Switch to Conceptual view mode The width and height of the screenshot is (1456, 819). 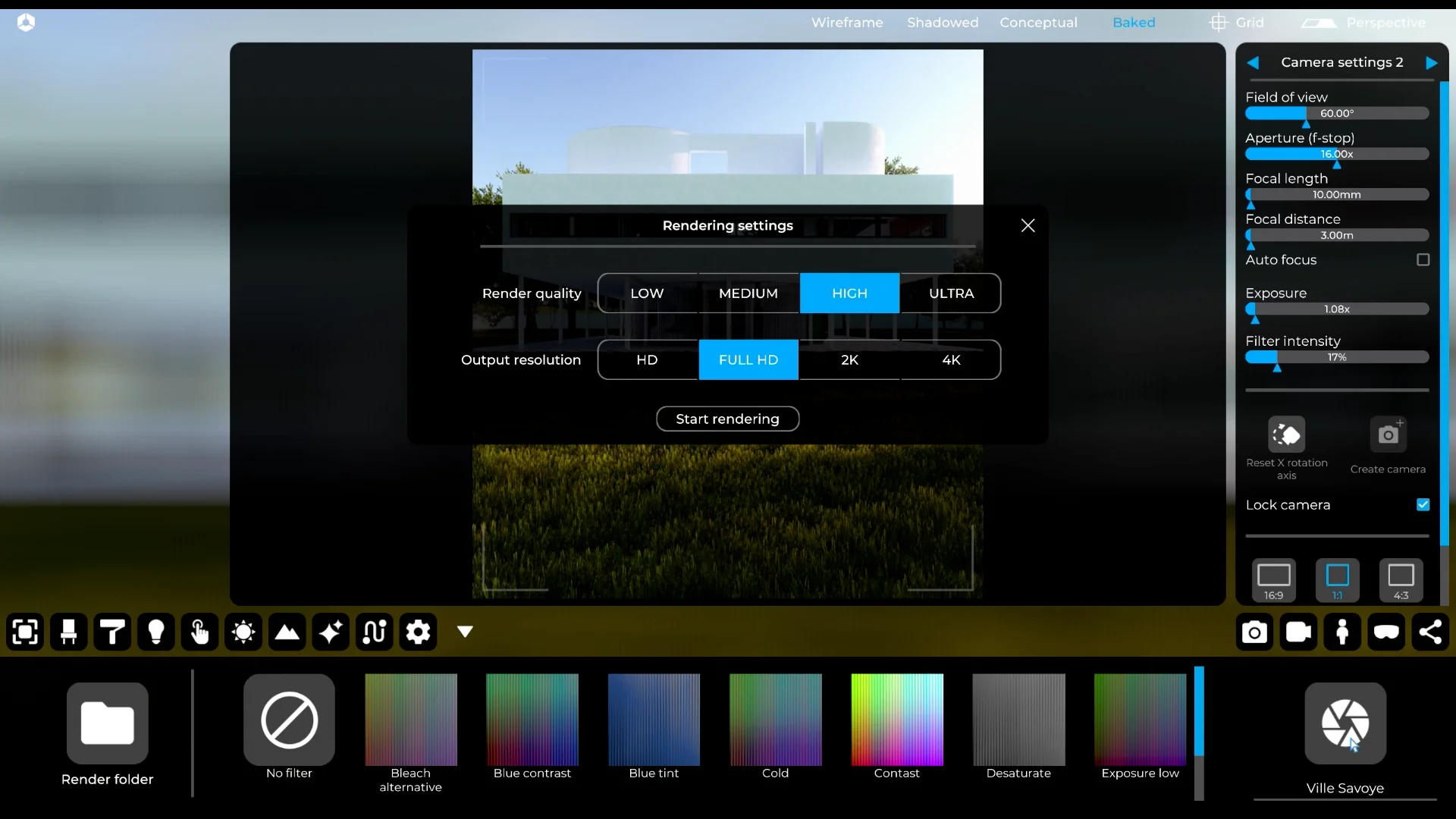1038,23
